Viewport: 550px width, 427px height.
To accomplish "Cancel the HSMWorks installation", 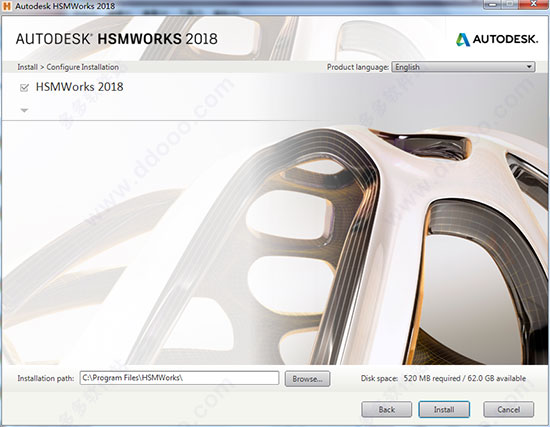I will pyautogui.click(x=509, y=409).
